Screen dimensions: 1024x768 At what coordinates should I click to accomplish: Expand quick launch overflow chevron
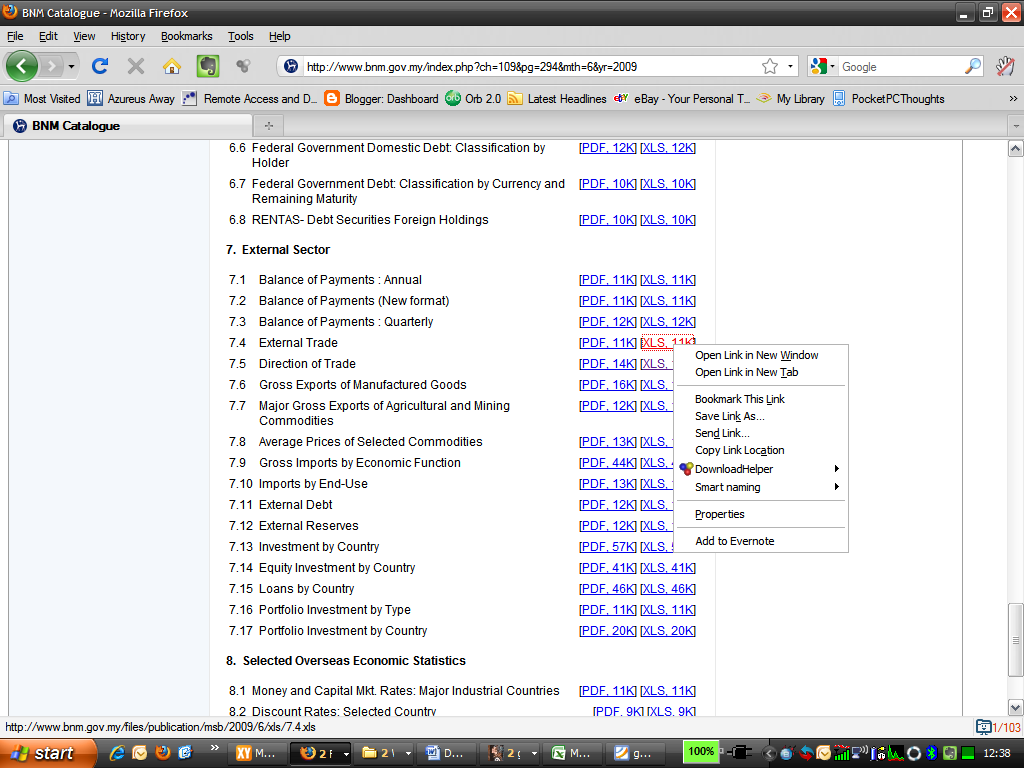pyautogui.click(x=214, y=748)
